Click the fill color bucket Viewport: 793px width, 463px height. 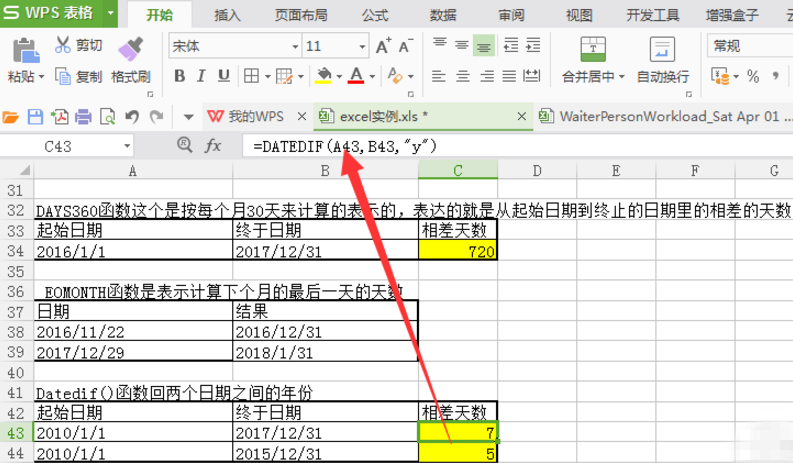pyautogui.click(x=323, y=76)
